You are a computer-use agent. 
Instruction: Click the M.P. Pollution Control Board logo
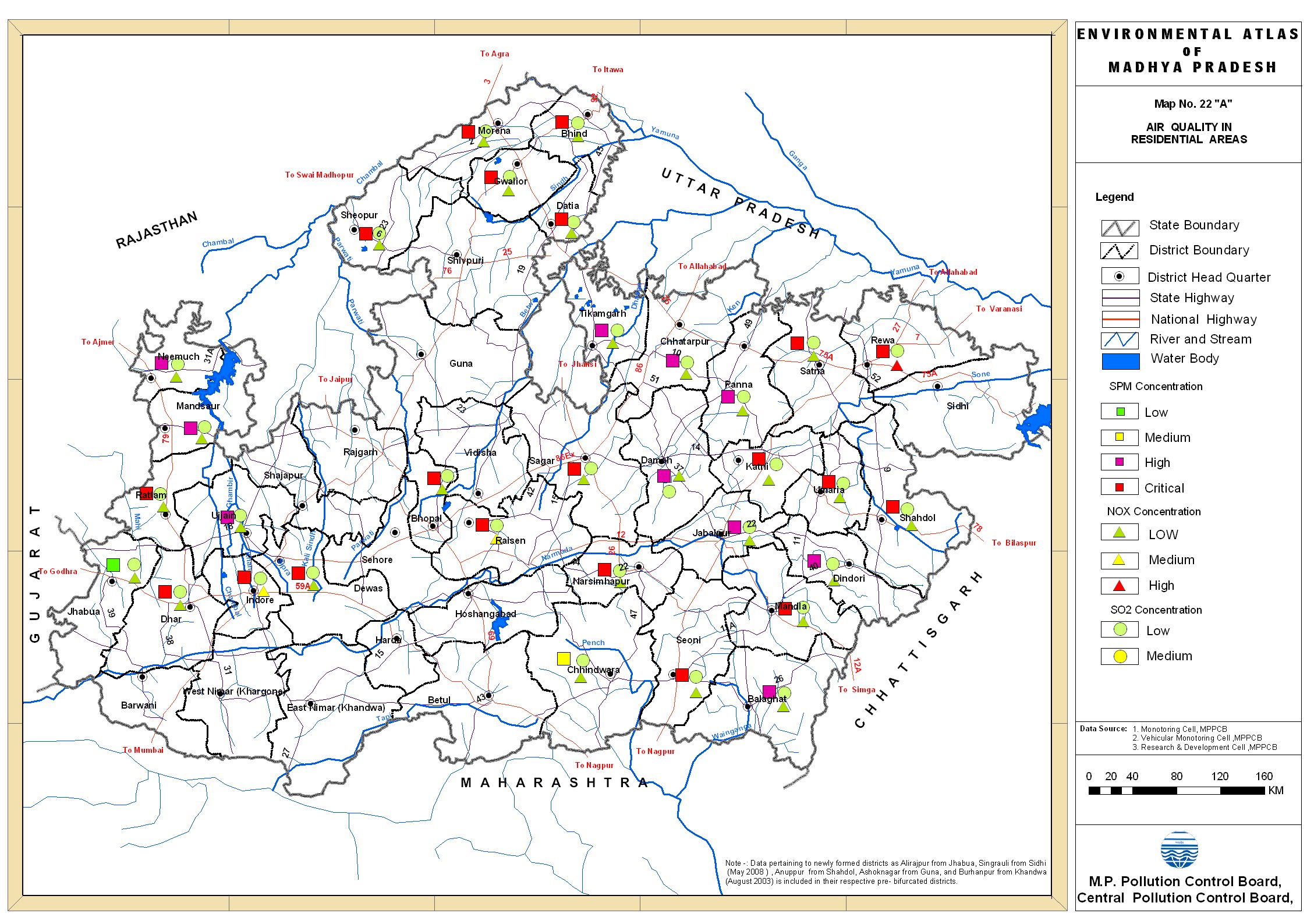coord(1179,849)
